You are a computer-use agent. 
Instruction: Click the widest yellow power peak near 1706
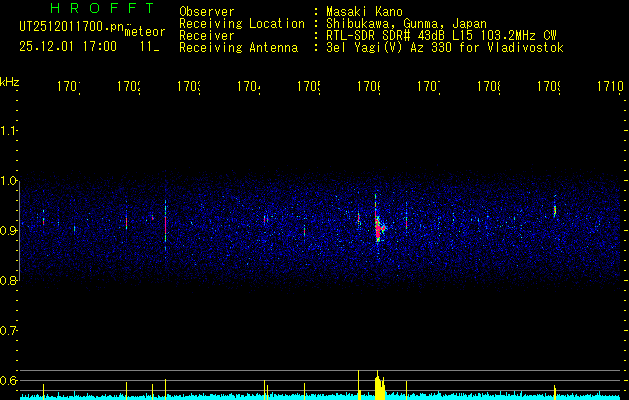[x=379, y=387]
